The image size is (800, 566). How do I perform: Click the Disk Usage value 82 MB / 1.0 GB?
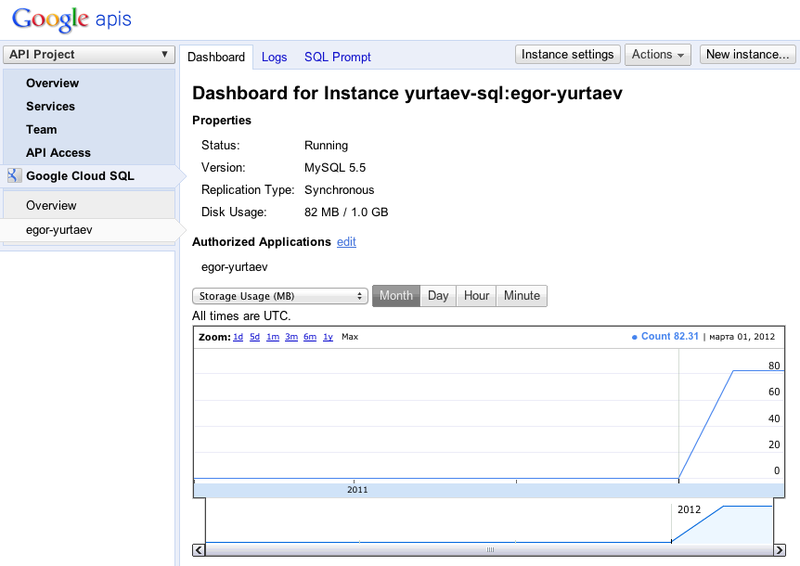346,212
